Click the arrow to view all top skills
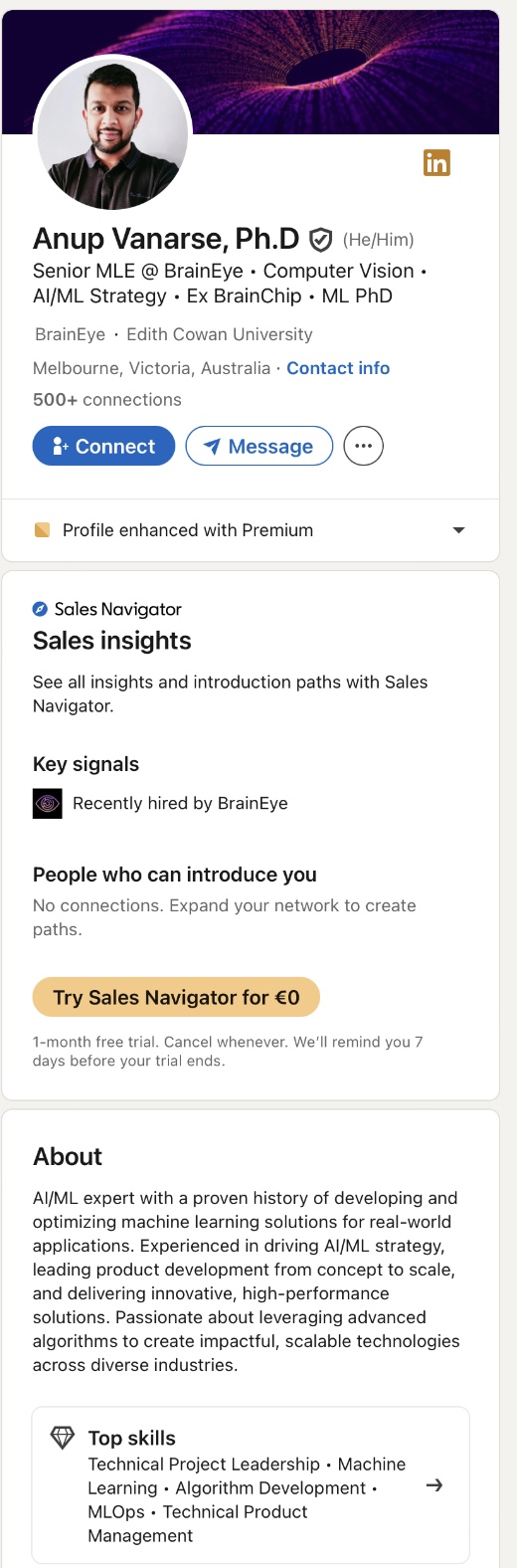The height and width of the screenshot is (1568, 517). point(433,1485)
